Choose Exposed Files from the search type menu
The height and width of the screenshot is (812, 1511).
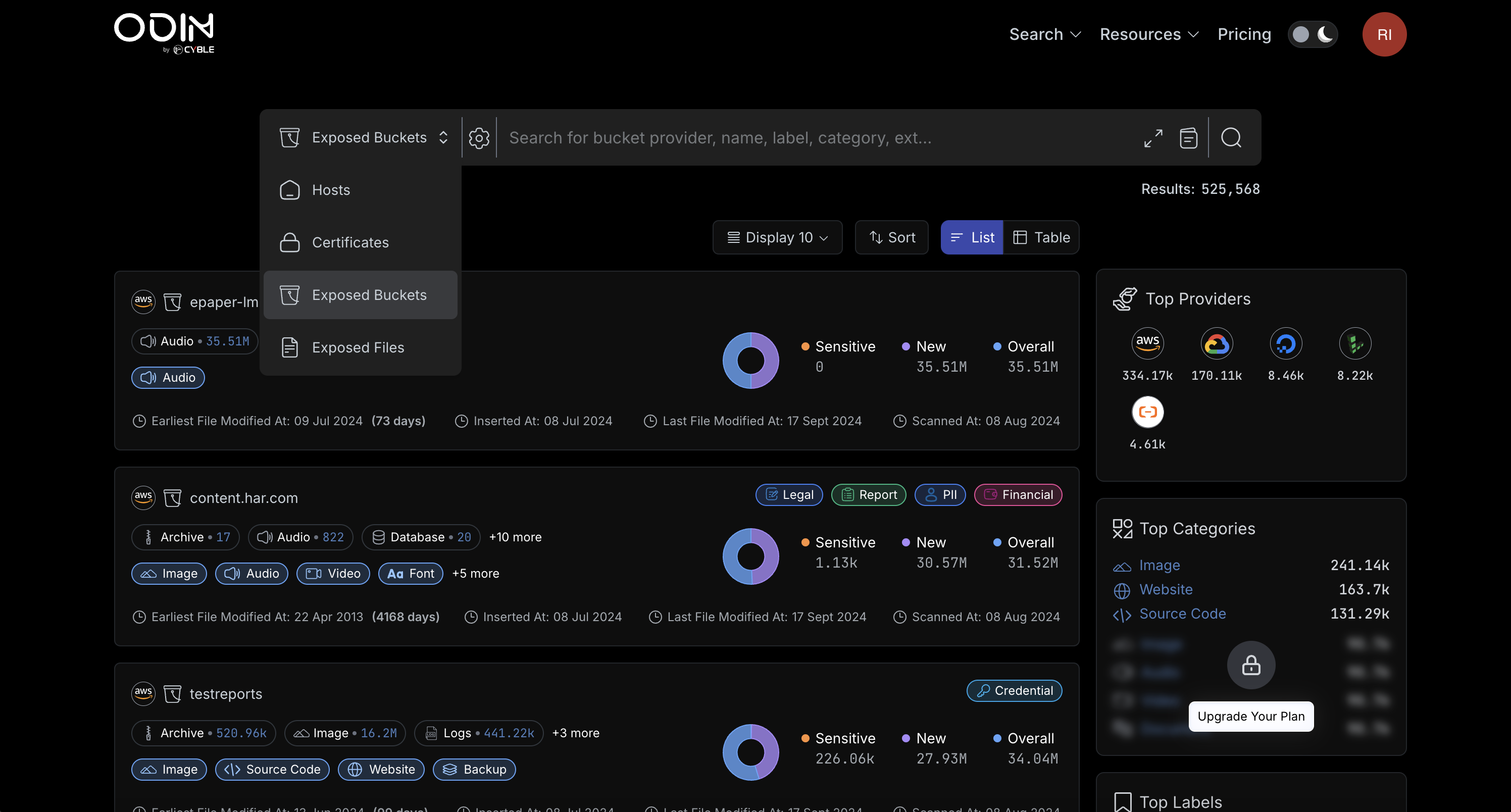tap(360, 347)
